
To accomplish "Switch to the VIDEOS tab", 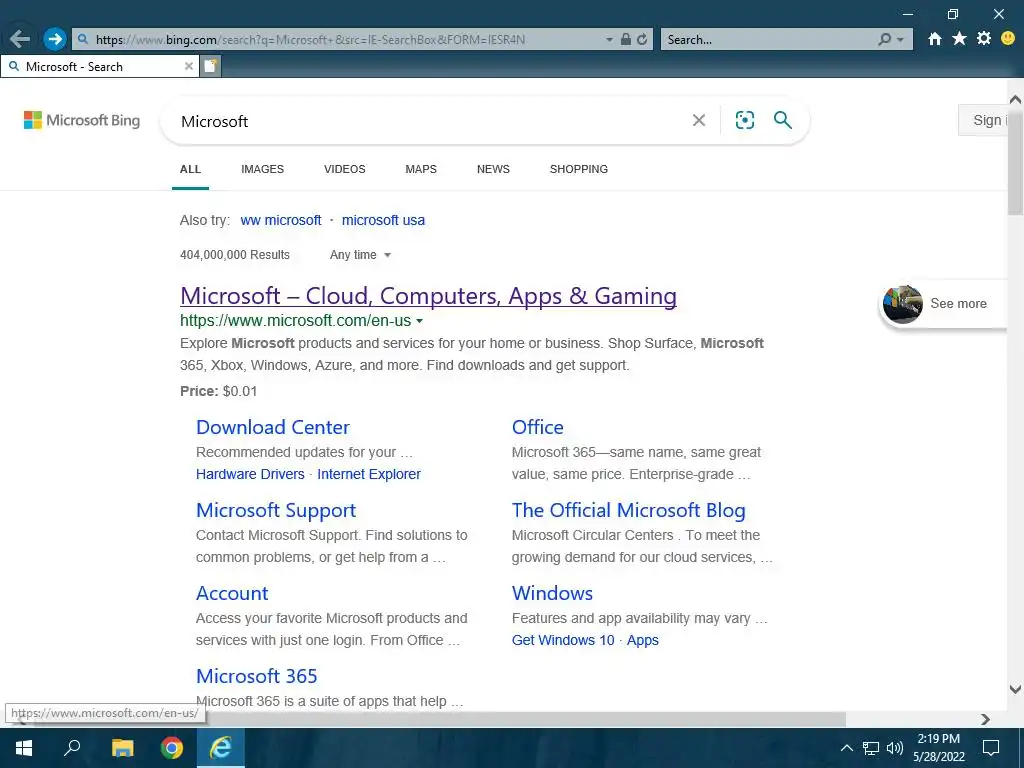I will coord(345,169).
